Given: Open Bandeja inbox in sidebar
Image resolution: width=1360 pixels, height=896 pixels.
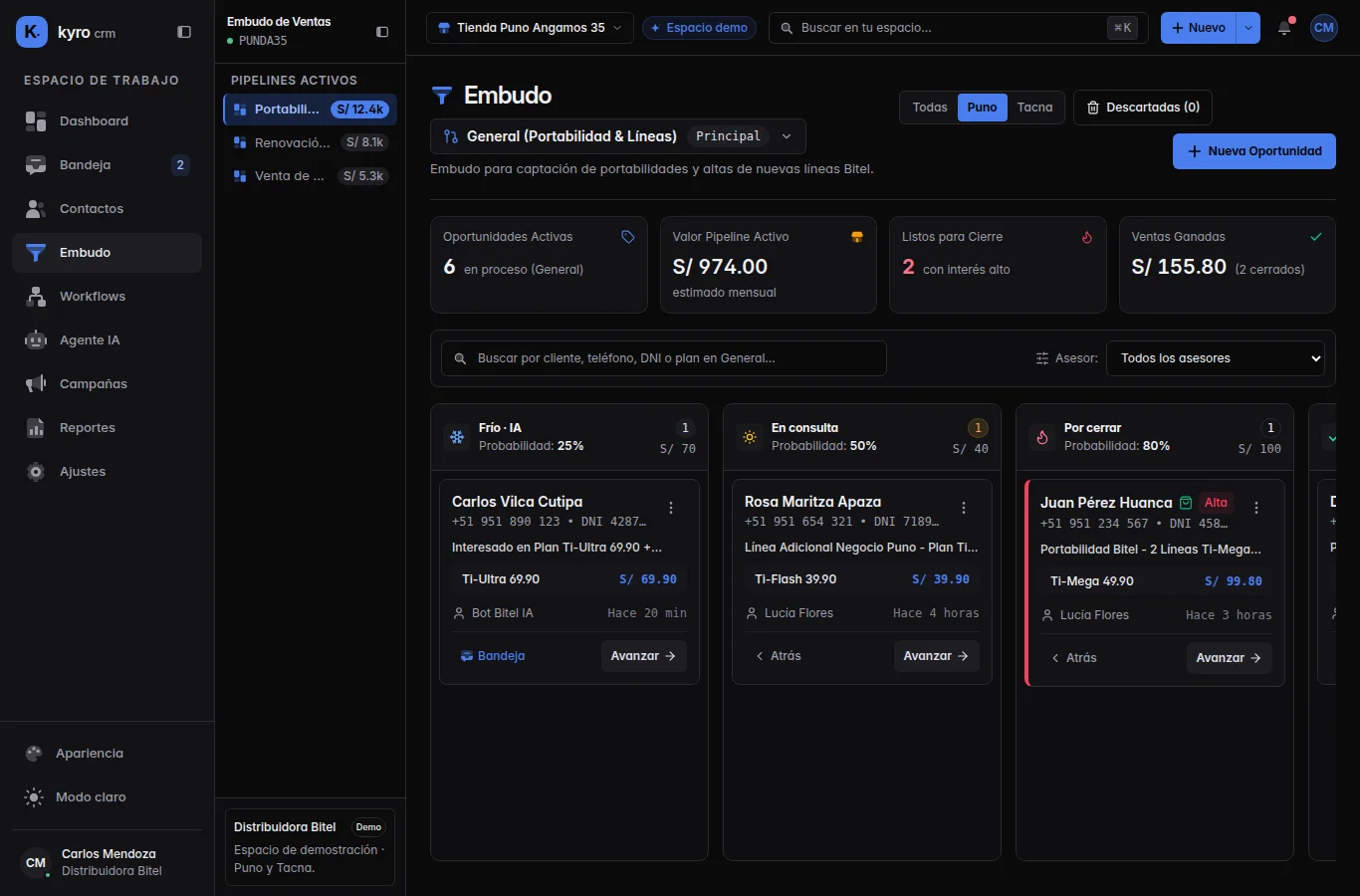Looking at the screenshot, I should pos(107,165).
